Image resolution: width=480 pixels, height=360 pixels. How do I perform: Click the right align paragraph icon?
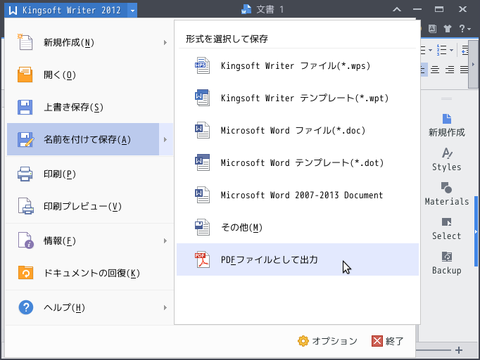click(x=450, y=70)
